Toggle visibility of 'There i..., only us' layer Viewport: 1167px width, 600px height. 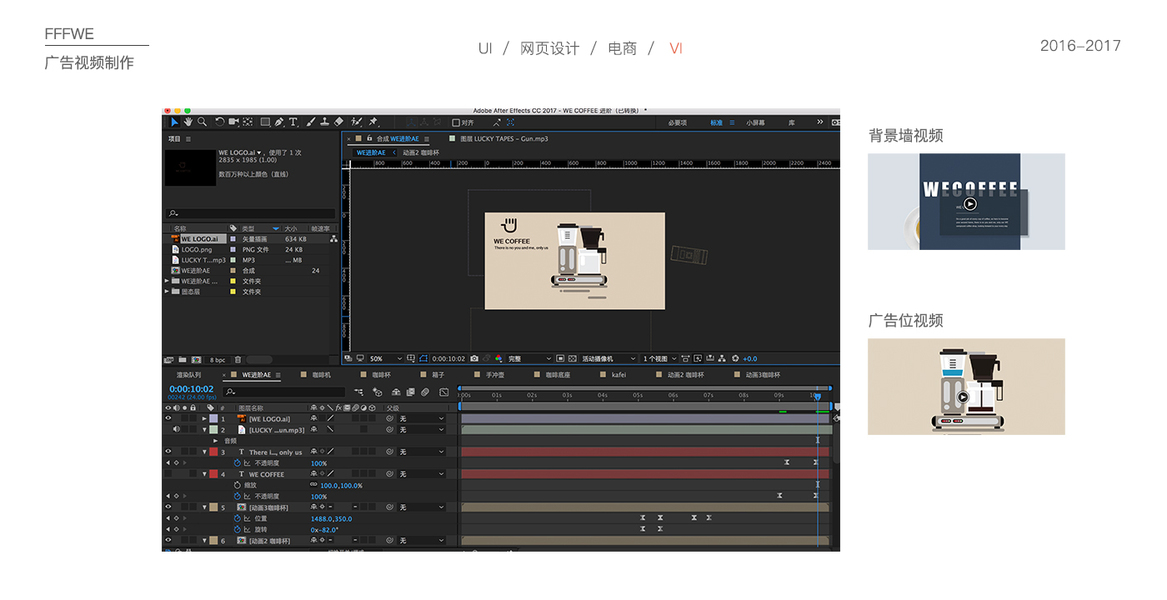(x=168, y=451)
